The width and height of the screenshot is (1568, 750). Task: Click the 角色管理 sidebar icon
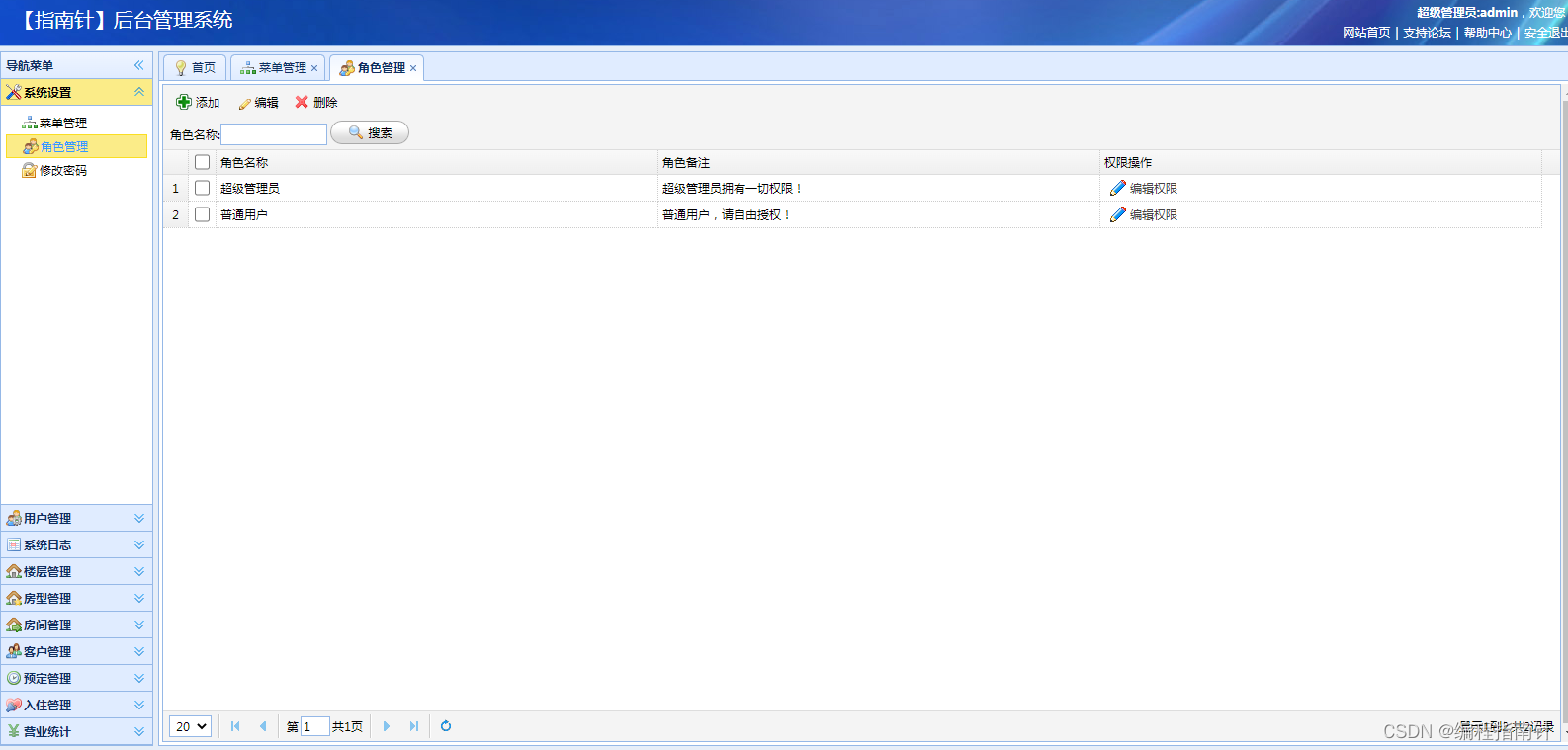[x=31, y=146]
